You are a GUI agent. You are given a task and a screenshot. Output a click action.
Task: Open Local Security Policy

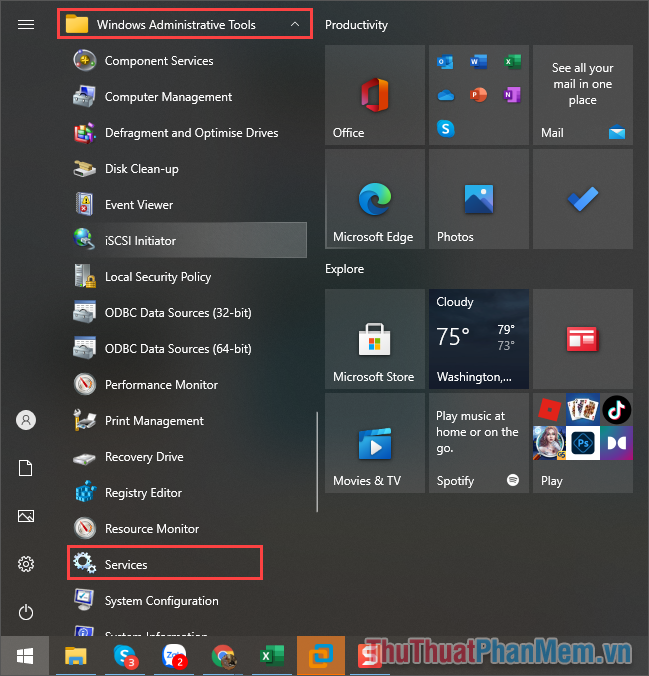[x=187, y=277]
